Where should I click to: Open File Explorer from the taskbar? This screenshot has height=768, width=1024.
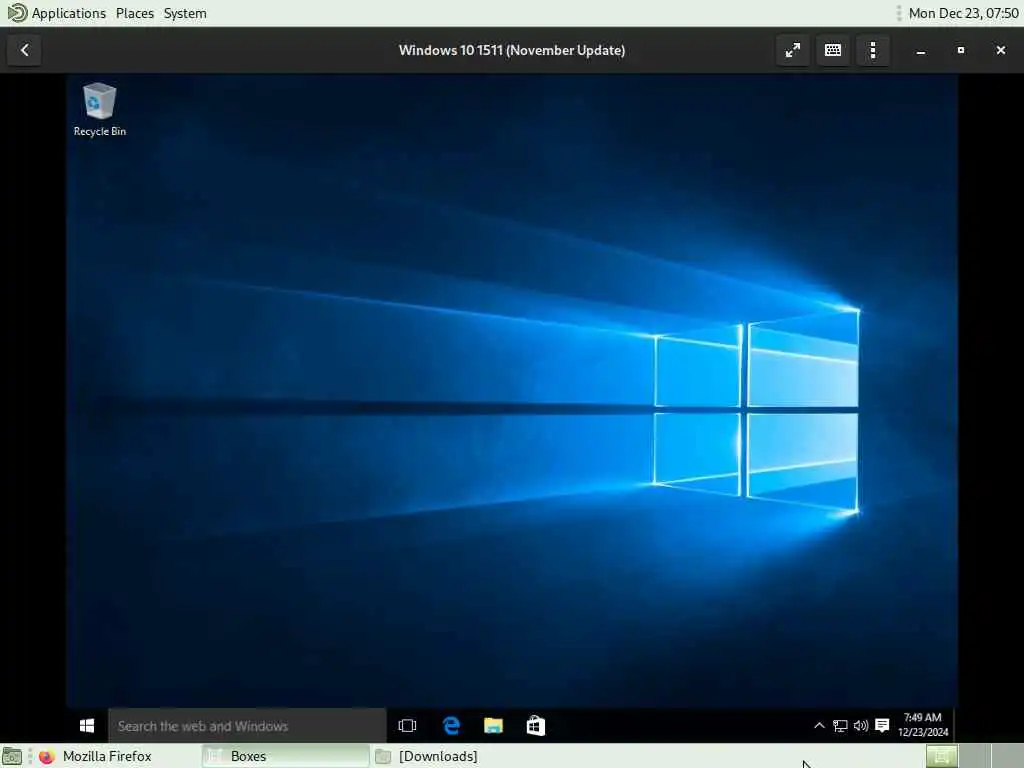(x=493, y=726)
